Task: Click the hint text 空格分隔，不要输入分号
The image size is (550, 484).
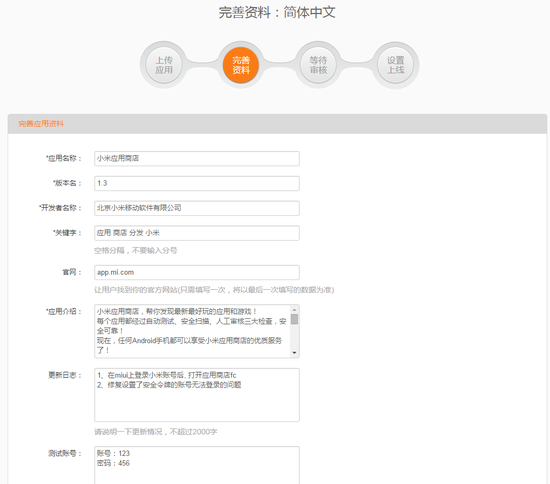Action: [136, 250]
